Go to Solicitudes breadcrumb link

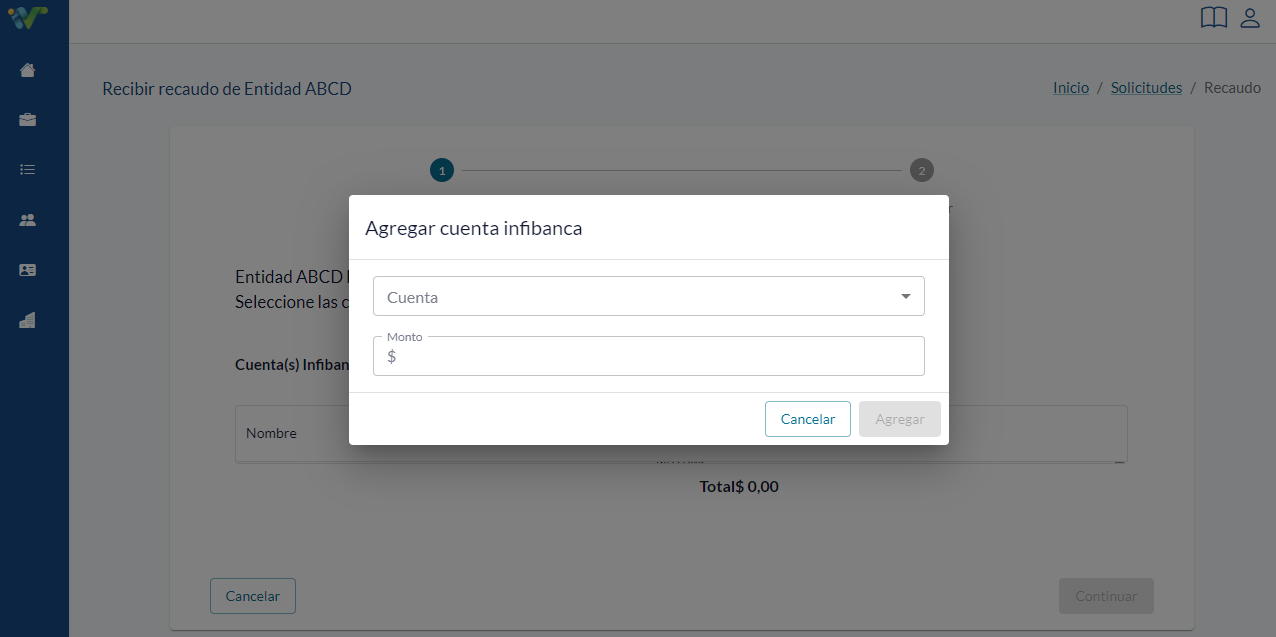point(1146,88)
